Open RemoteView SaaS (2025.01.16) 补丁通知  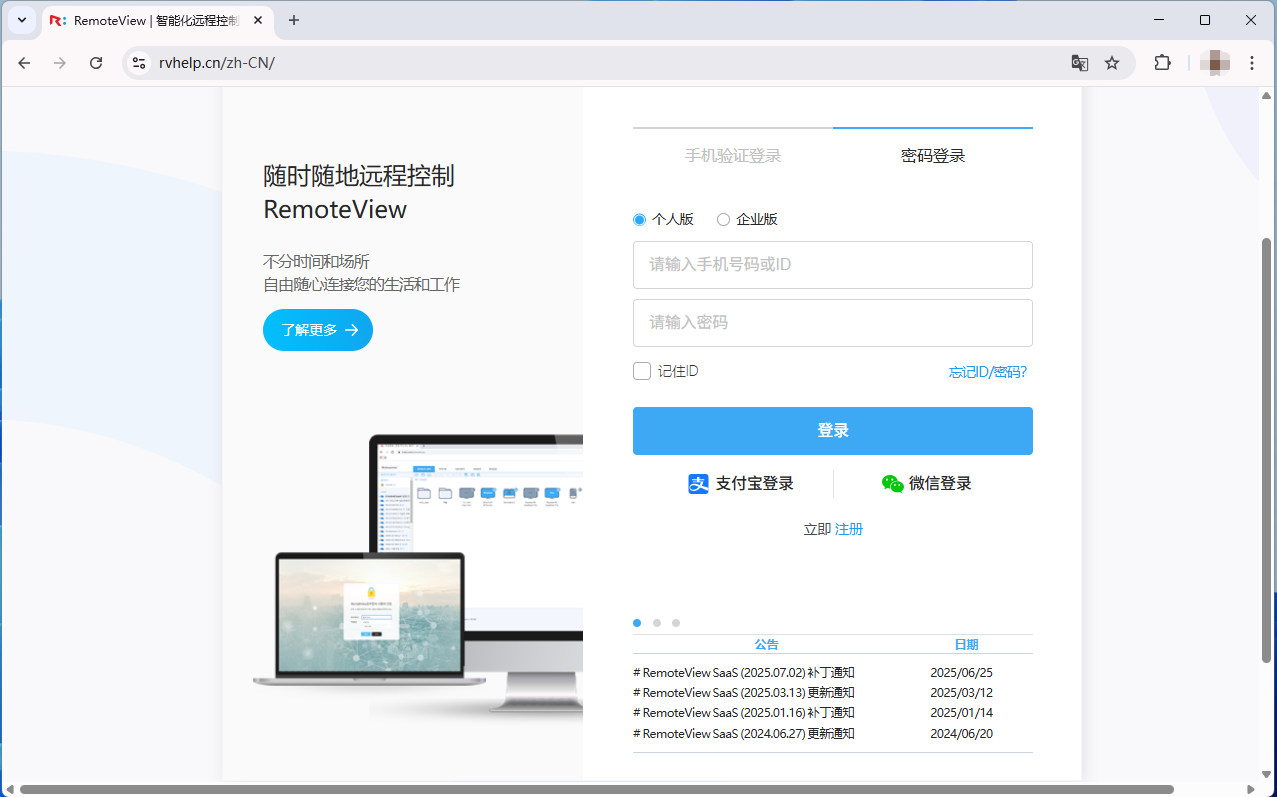click(744, 713)
